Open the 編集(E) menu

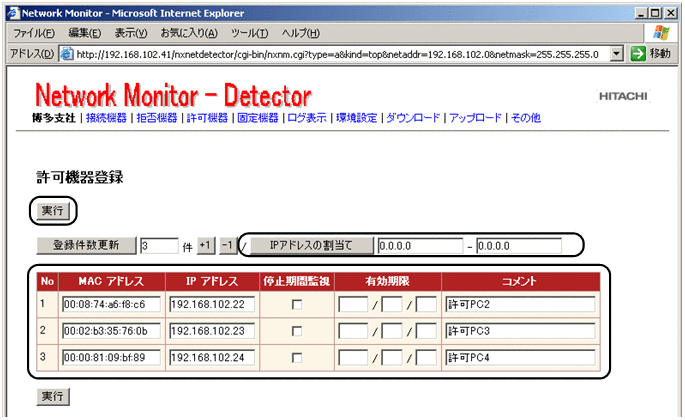tap(85, 33)
